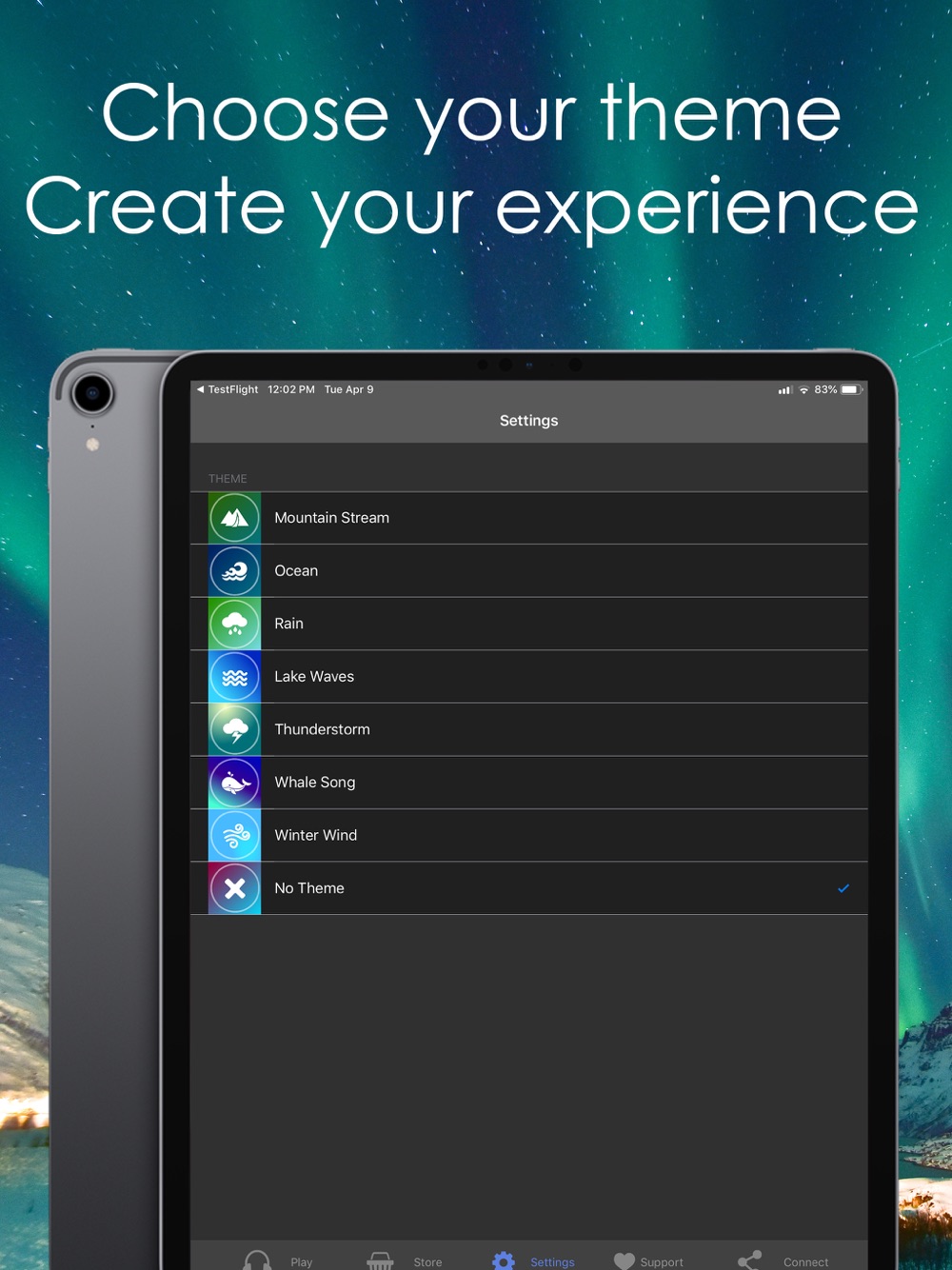Tap the No Theme X icon
The image size is (952, 1270).
[x=235, y=888]
